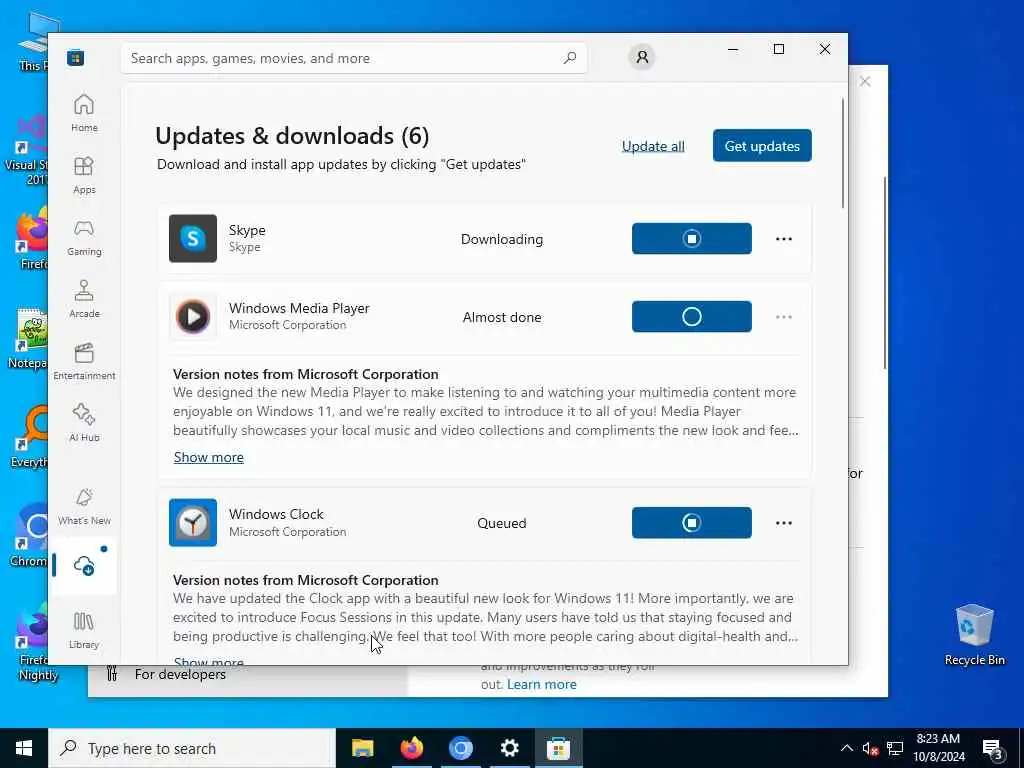The image size is (1024, 768).
Task: Click the Store search input field
Action: click(x=354, y=58)
